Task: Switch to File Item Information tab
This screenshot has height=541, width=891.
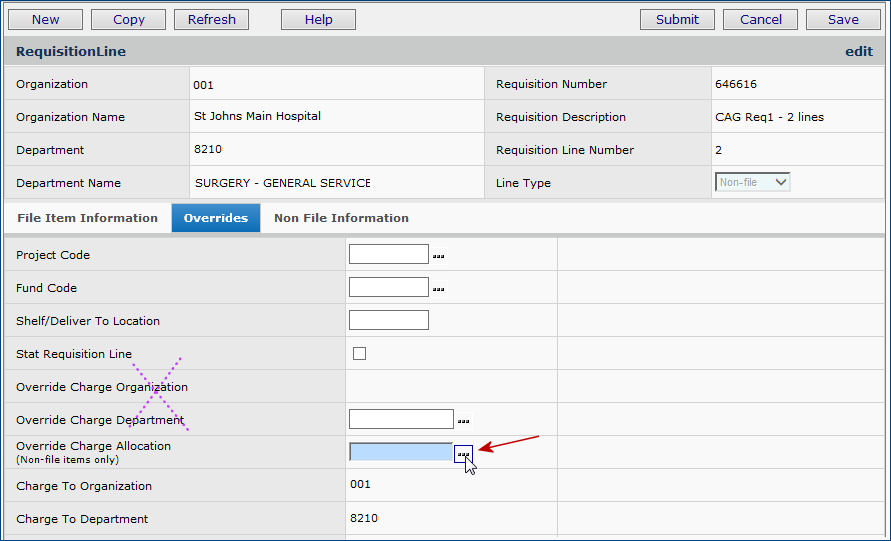Action: coord(88,218)
